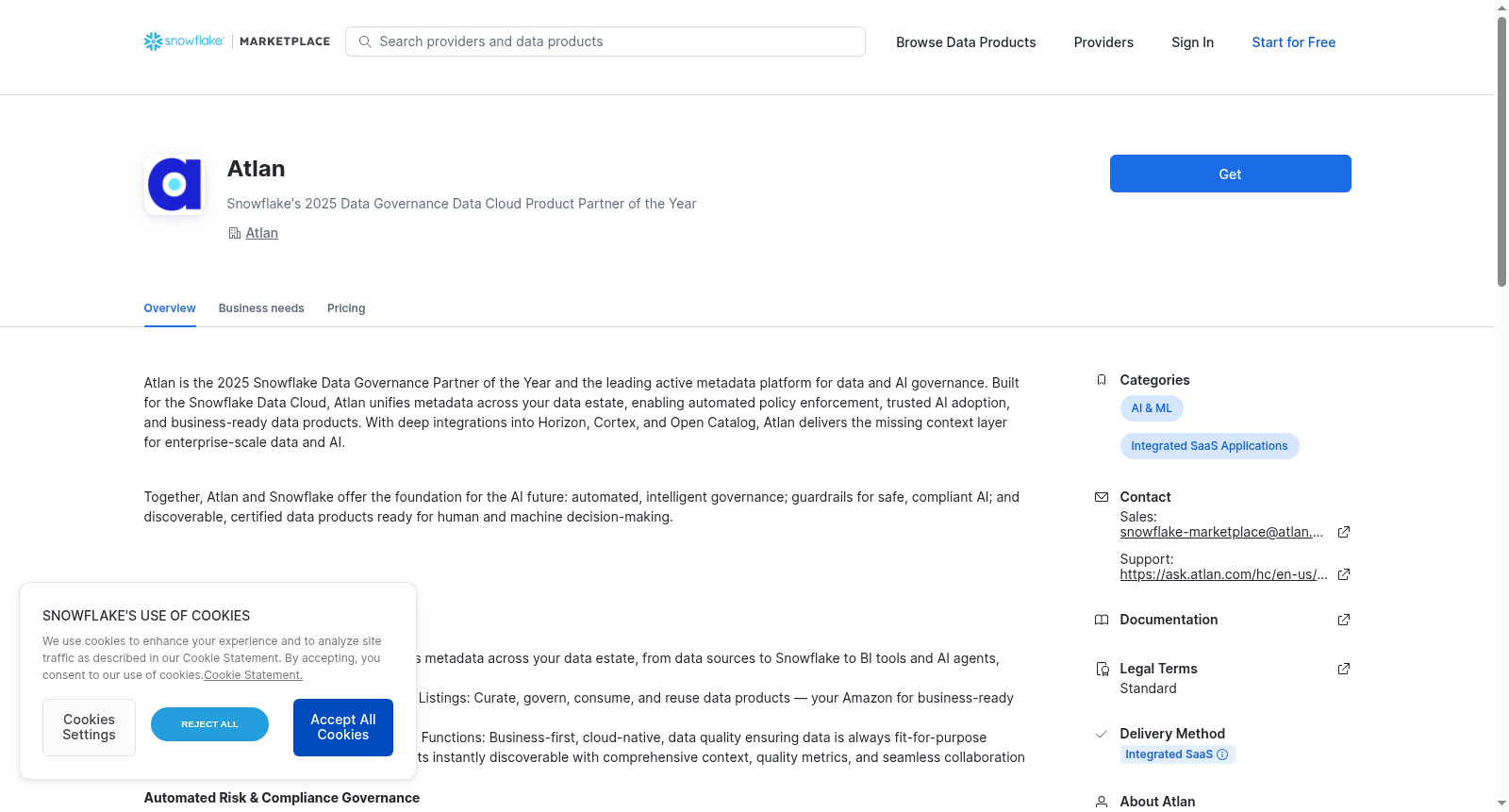Open the Providers menu item
The height and width of the screenshot is (812, 1509).
click(1103, 42)
